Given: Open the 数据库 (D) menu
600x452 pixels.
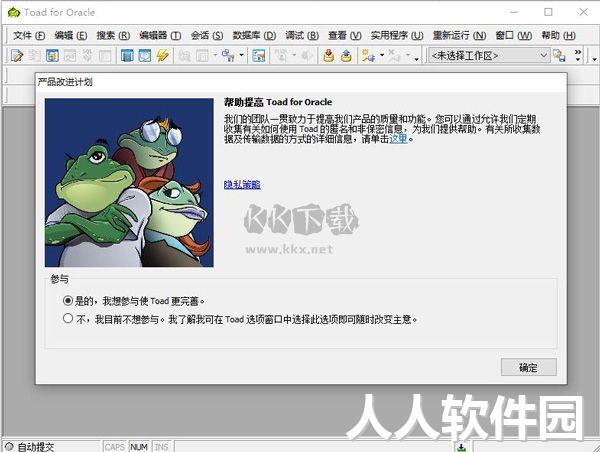Looking at the screenshot, I should pos(254,36).
